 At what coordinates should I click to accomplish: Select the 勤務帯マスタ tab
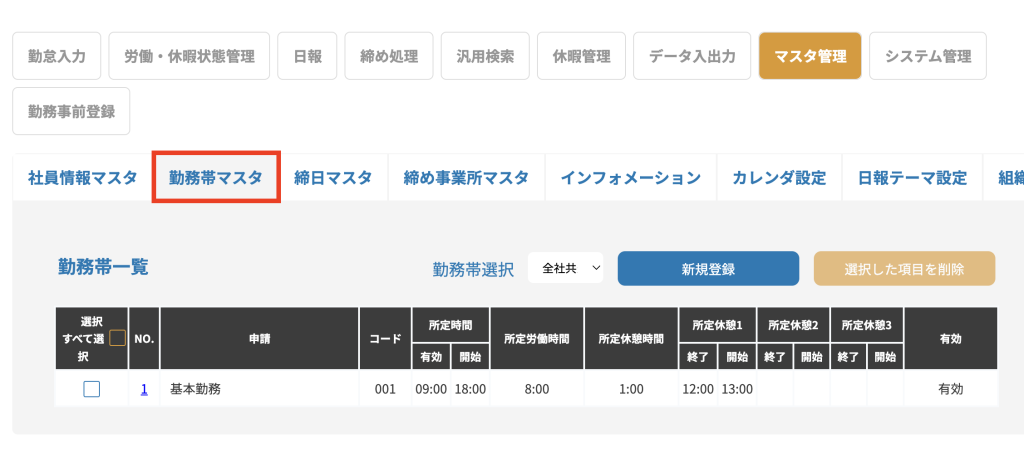pos(216,178)
